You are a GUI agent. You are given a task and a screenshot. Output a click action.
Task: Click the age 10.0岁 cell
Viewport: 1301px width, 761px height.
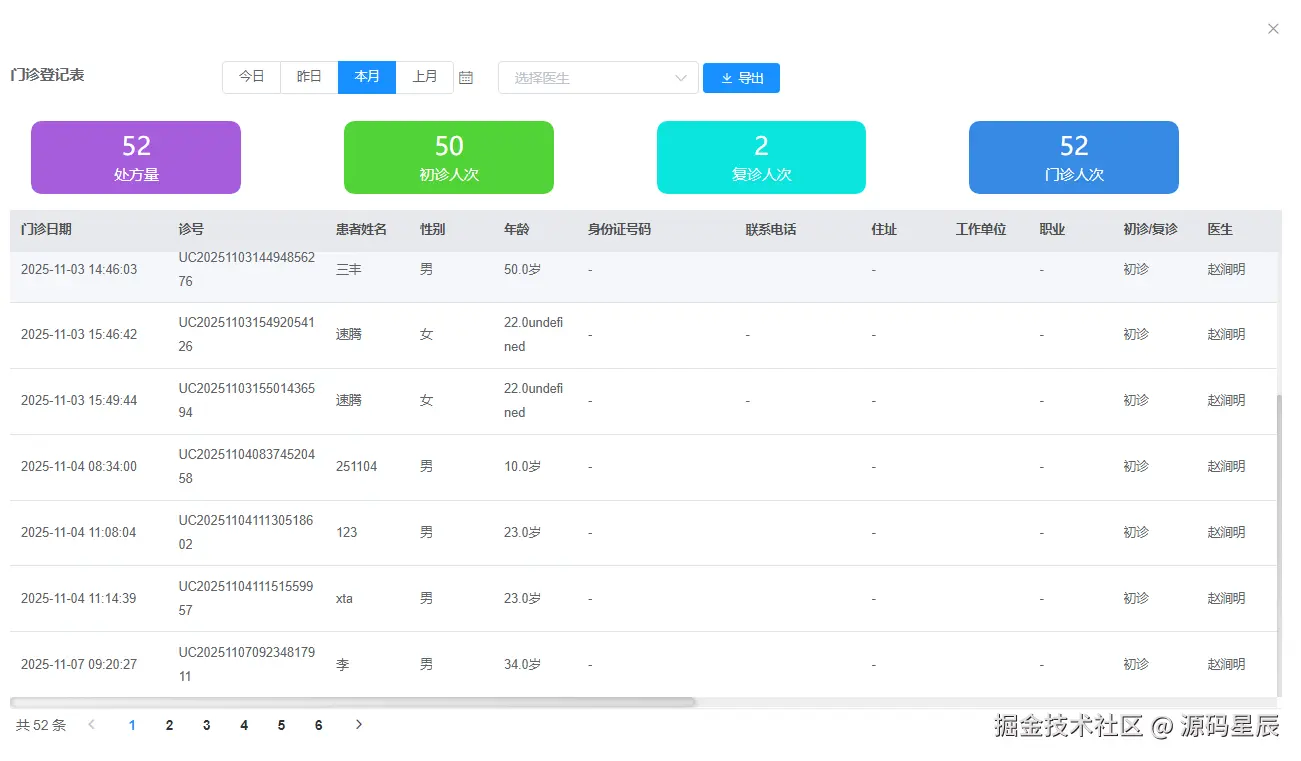[x=522, y=466]
